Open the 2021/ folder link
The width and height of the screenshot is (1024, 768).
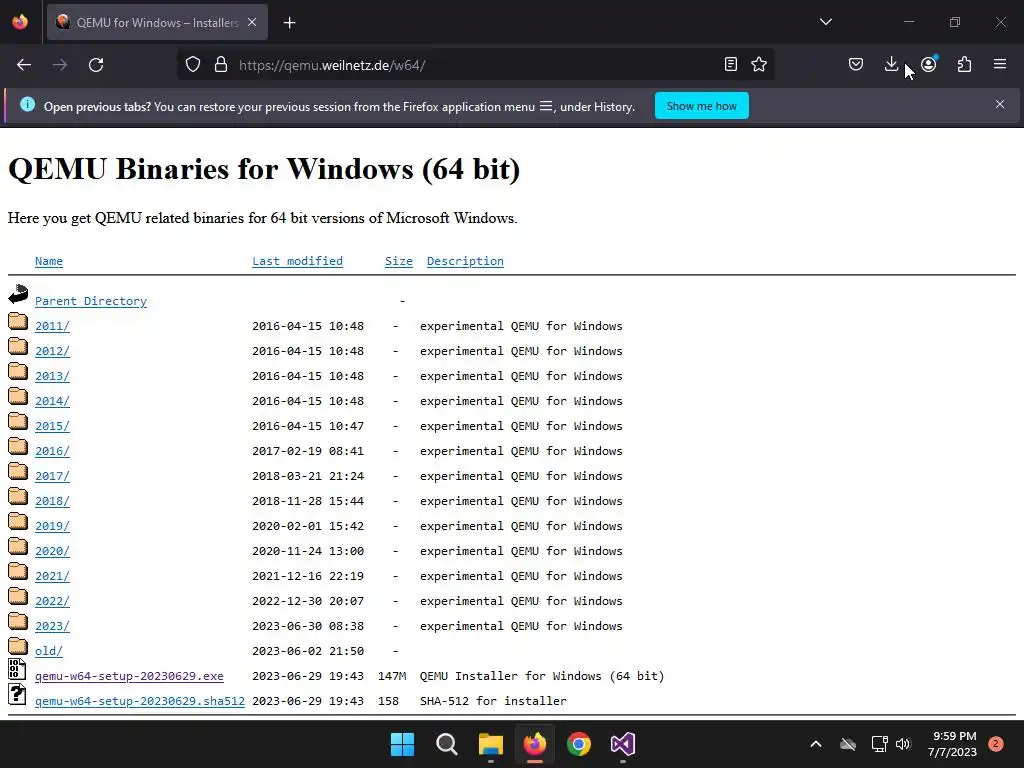(52, 576)
